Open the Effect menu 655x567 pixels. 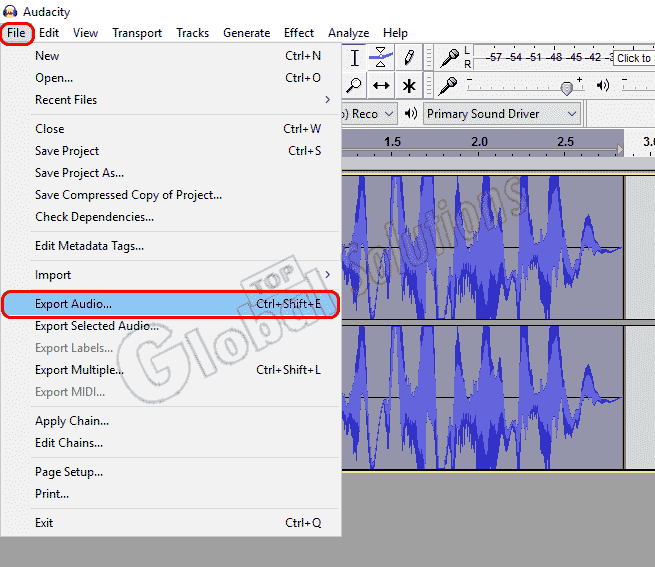[299, 33]
